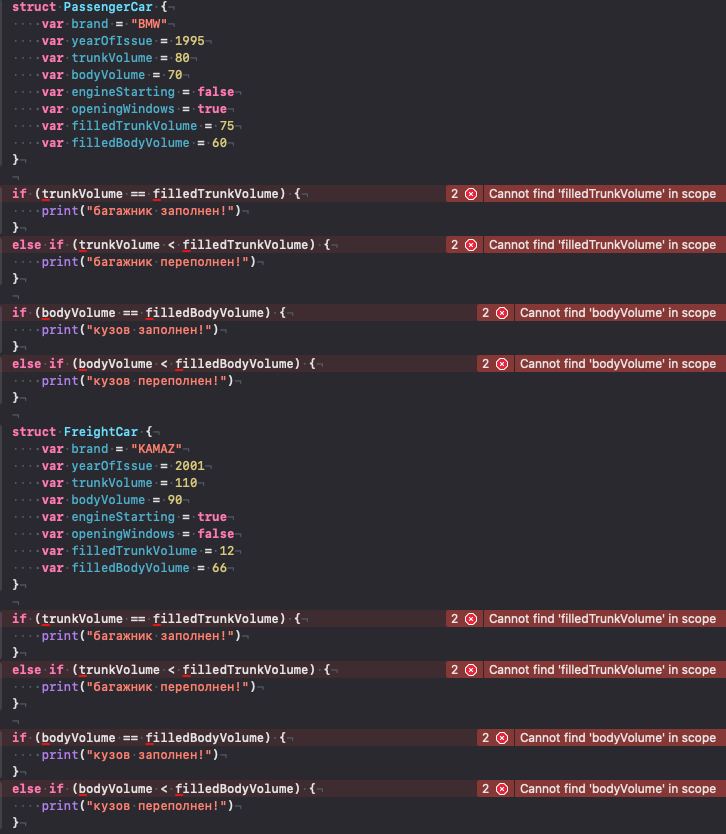This screenshot has width=726, height=834.
Task: Click the 'var bodyVolume = 70' line
Action: 112,75
